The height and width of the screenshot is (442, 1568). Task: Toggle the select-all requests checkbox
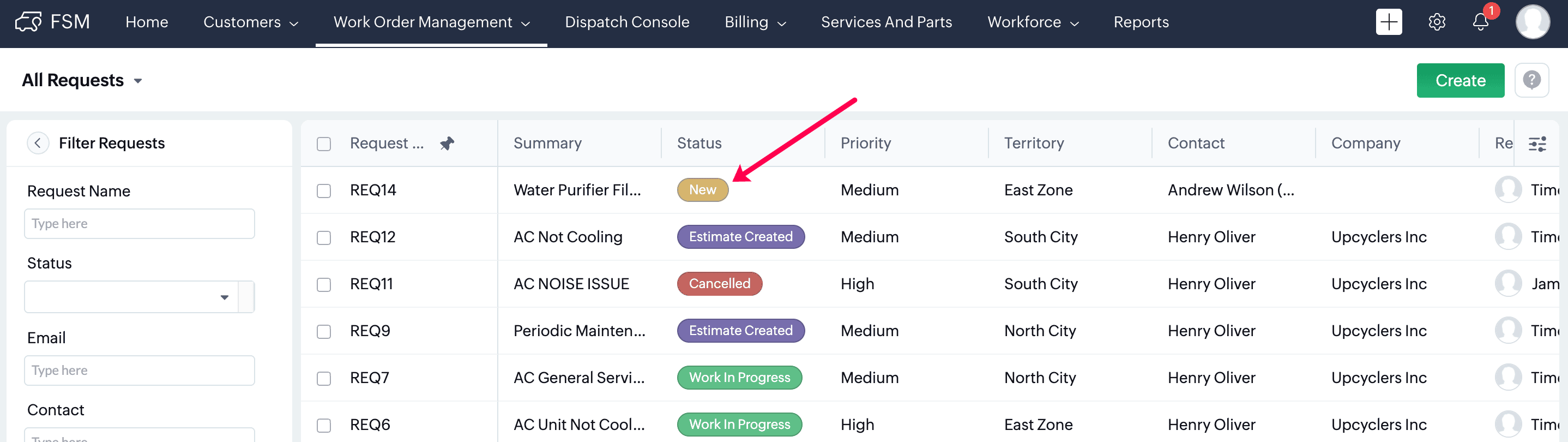324,144
